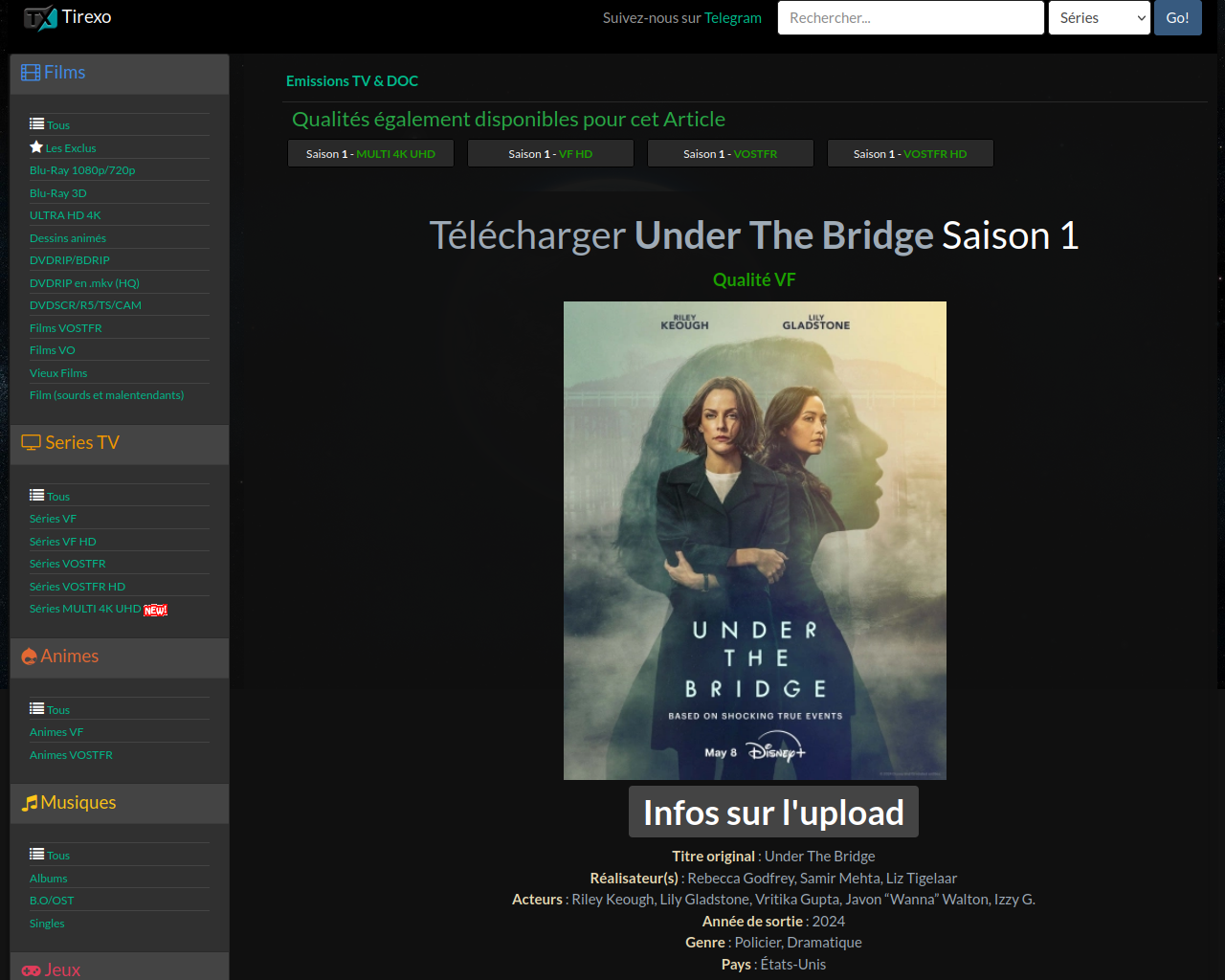Click the Under The Bridge title text
1225x980 pixels.
[784, 236]
